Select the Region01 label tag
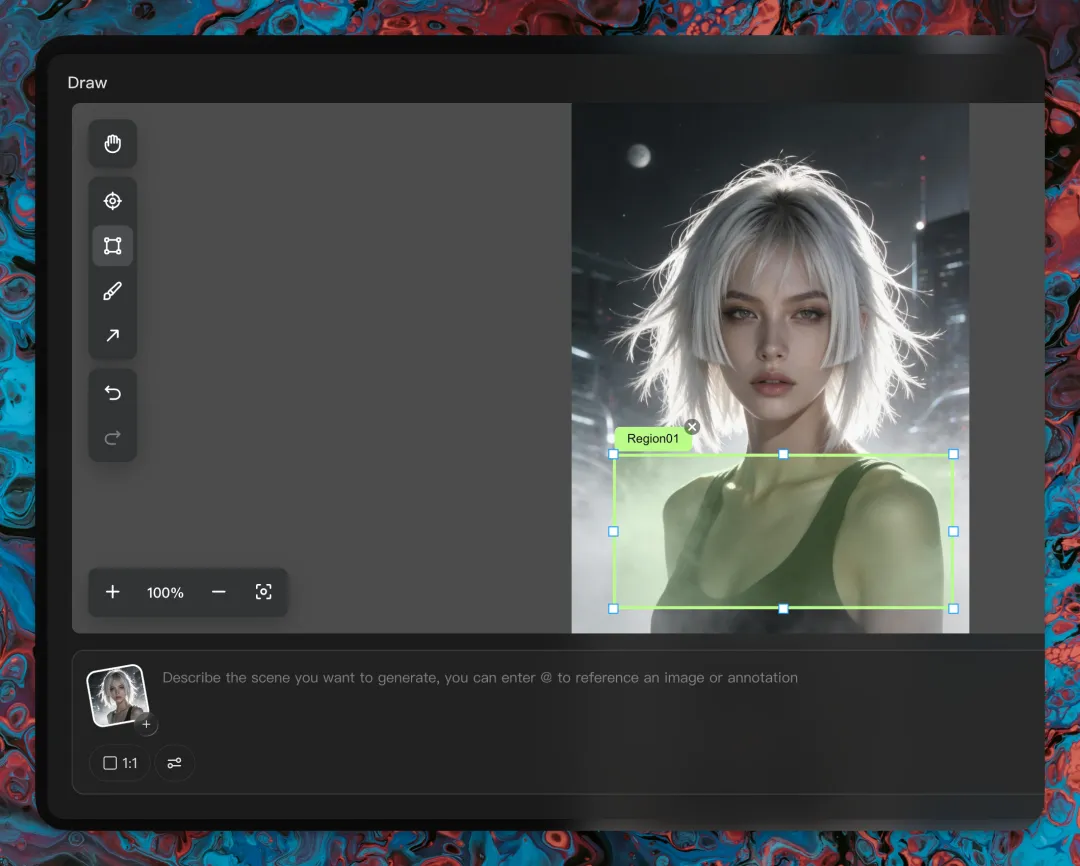This screenshot has width=1080, height=866. tap(653, 439)
